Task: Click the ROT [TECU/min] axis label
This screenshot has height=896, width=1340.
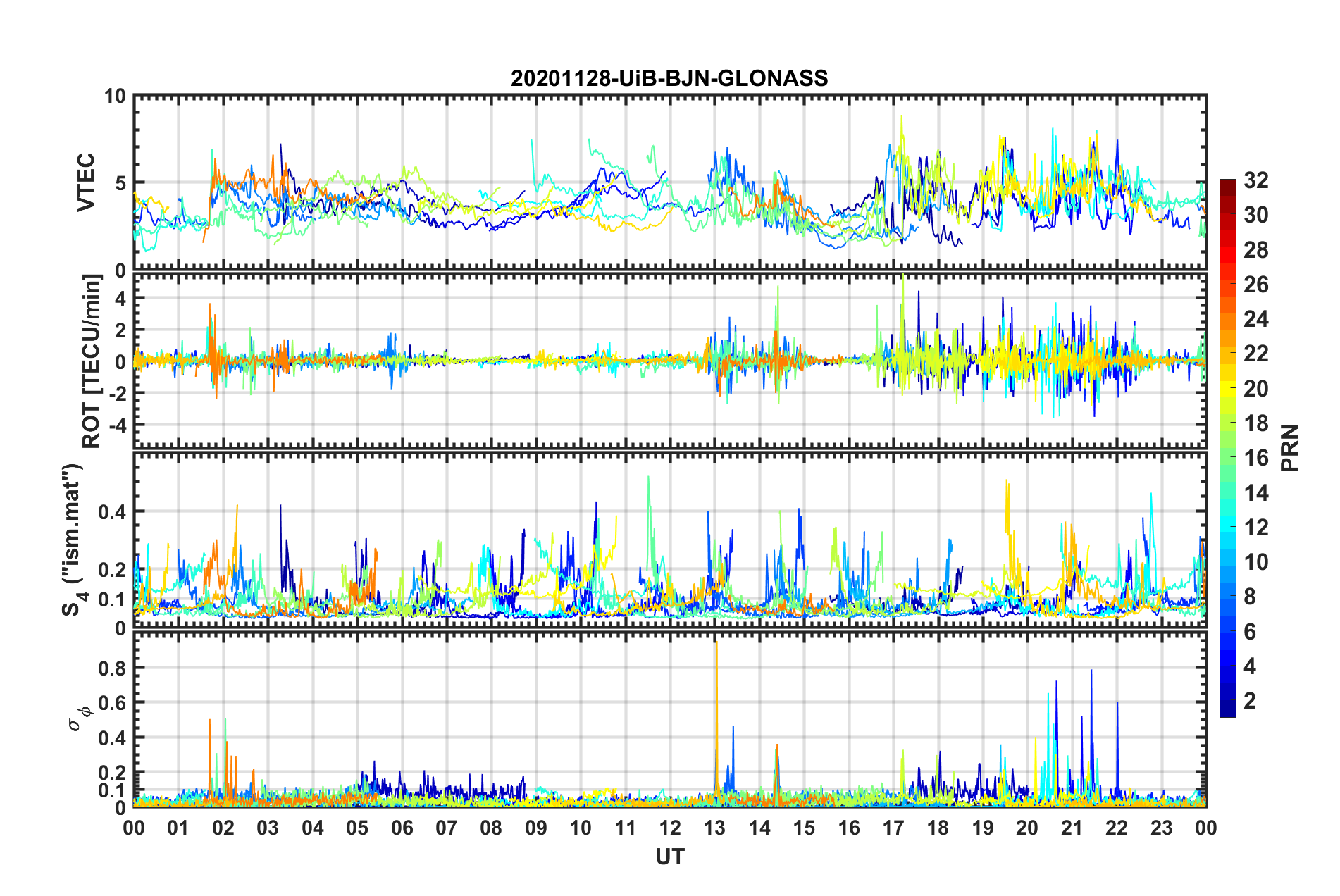Action: [91, 361]
